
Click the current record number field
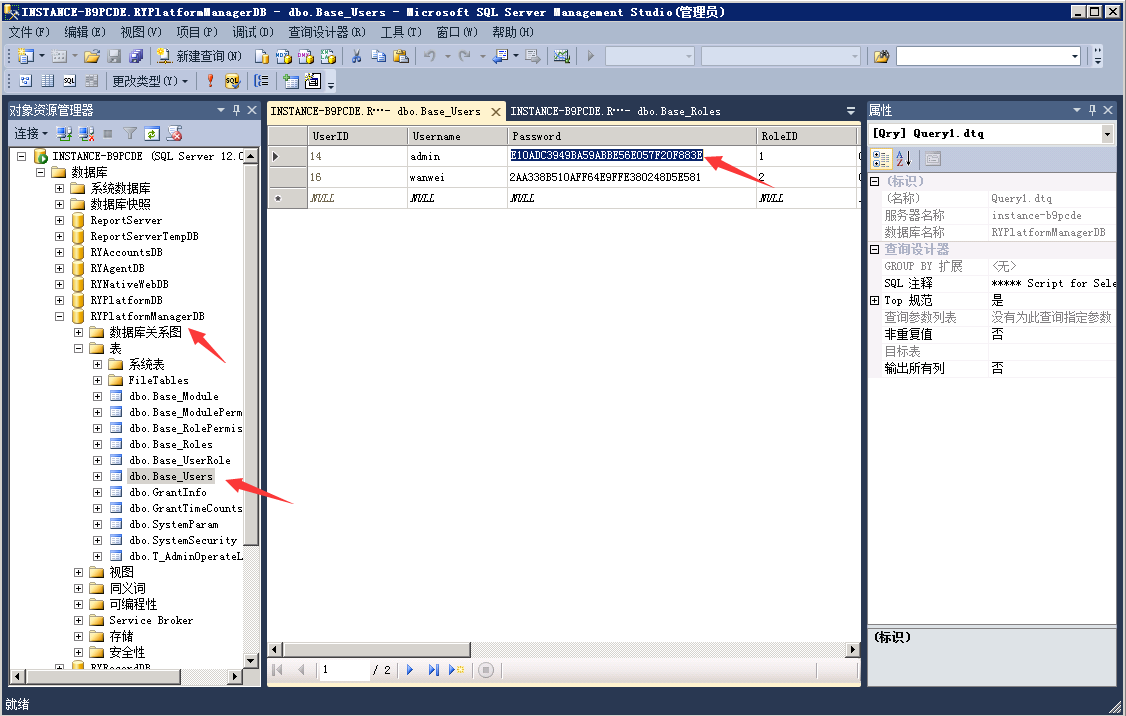click(x=345, y=670)
